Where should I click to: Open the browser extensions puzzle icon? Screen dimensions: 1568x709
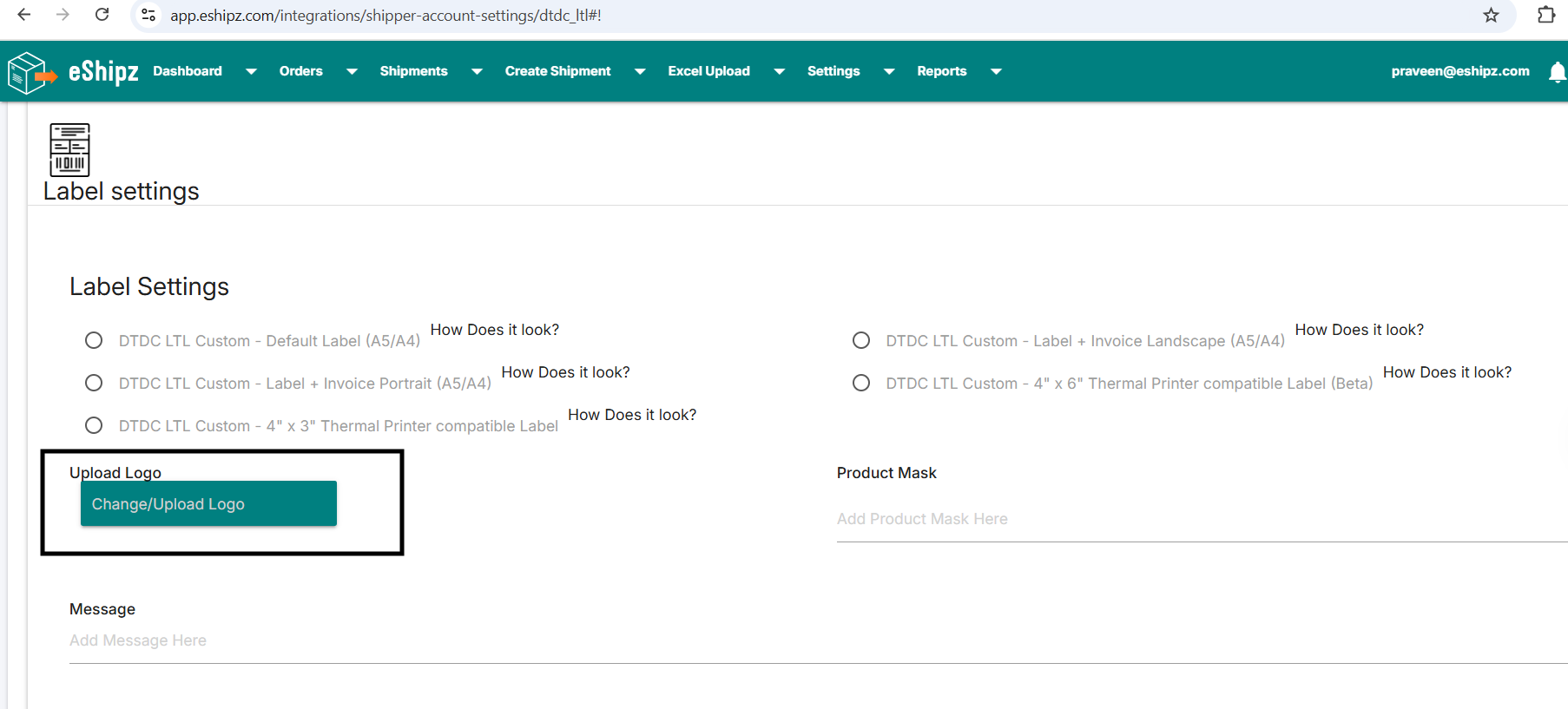point(1546,15)
